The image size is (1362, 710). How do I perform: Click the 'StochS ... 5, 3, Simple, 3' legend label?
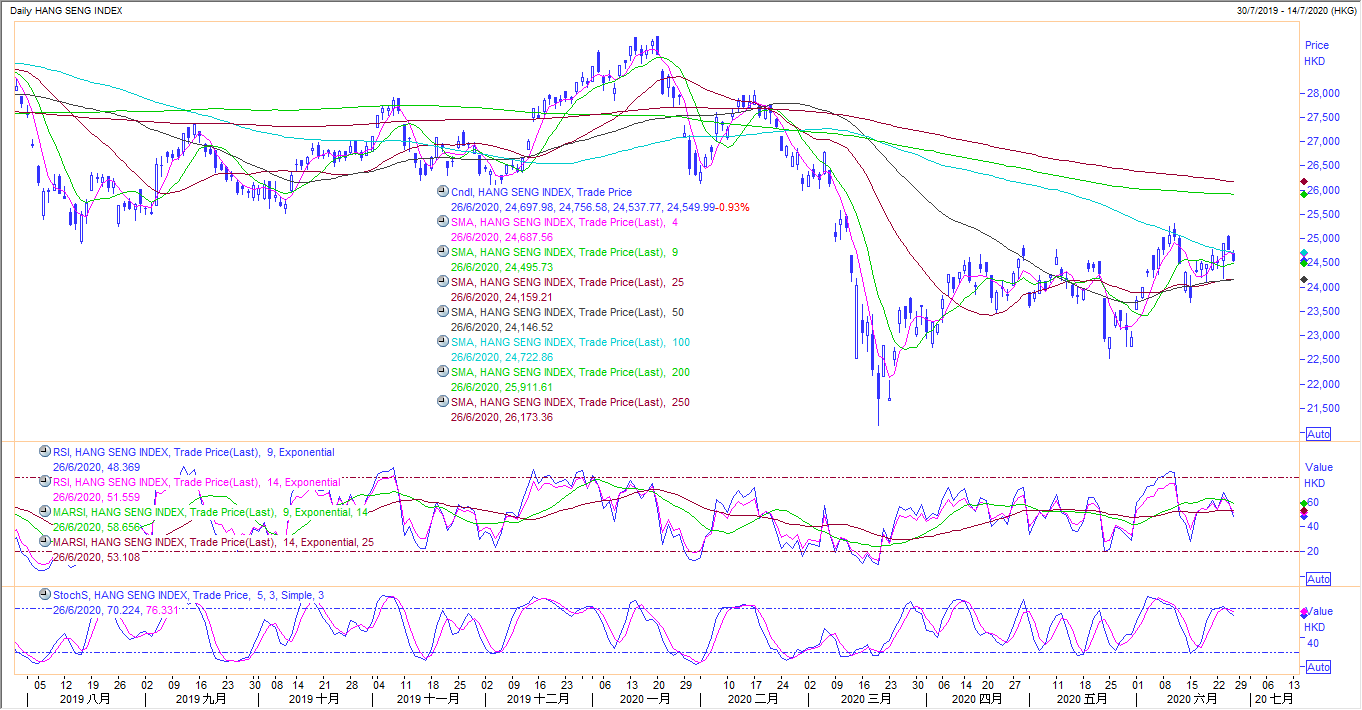[x=188, y=594]
